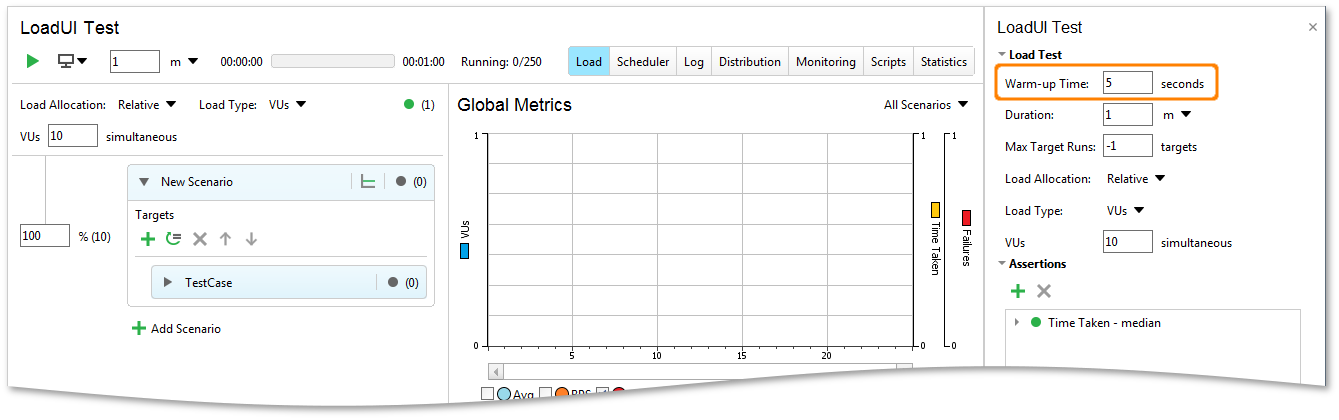The image size is (1339, 420).
Task: Open the Distribution tab
Action: (x=750, y=62)
